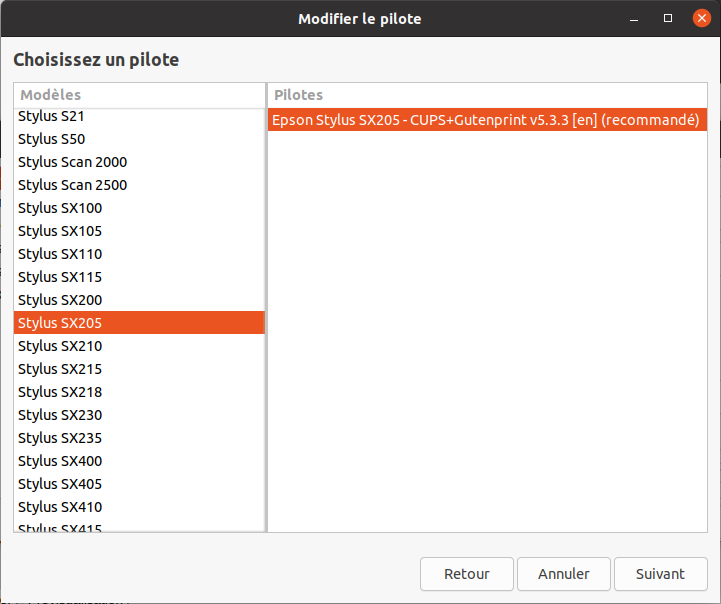Select Stylus SX410 near the list bottom

point(139,507)
